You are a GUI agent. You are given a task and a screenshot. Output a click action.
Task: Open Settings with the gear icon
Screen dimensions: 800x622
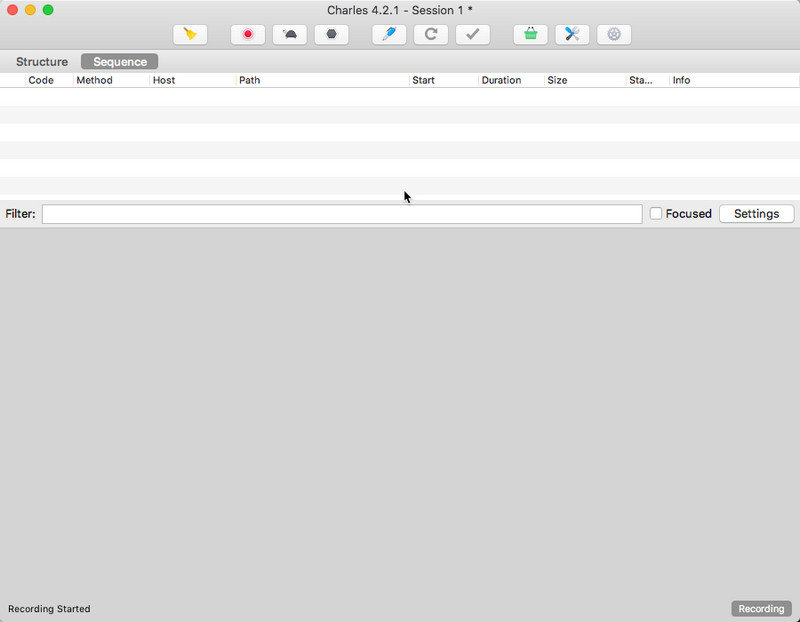pos(614,34)
